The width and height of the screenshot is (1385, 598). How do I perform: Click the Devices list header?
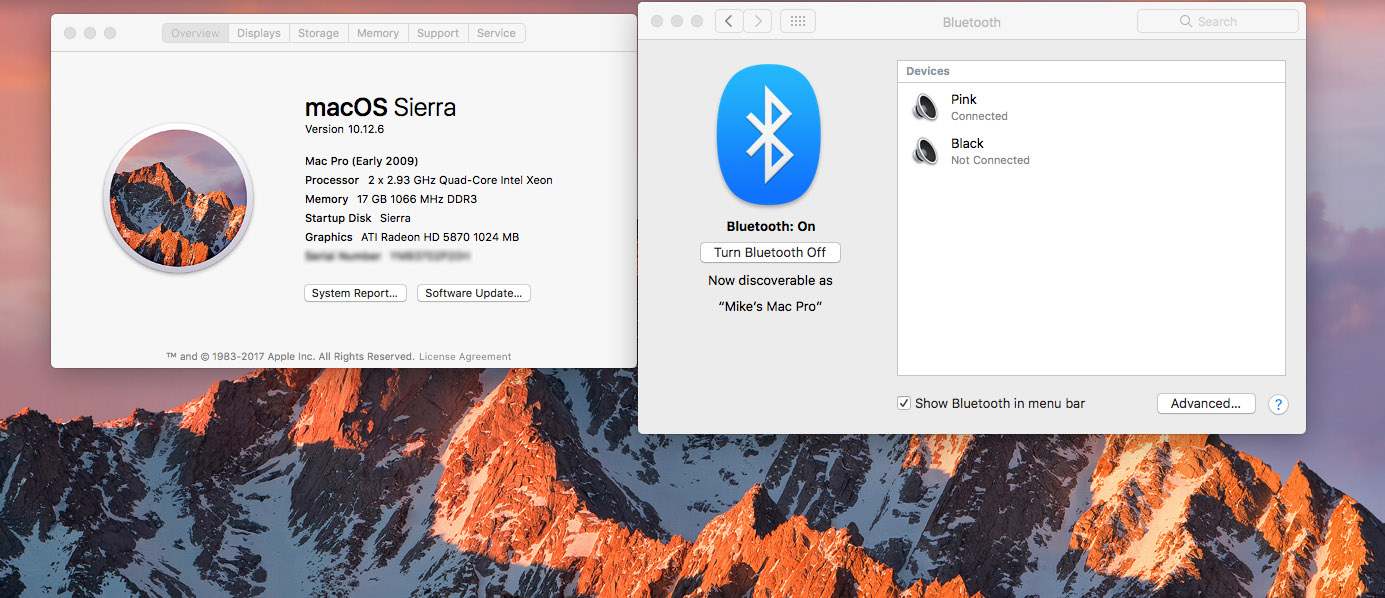1091,71
